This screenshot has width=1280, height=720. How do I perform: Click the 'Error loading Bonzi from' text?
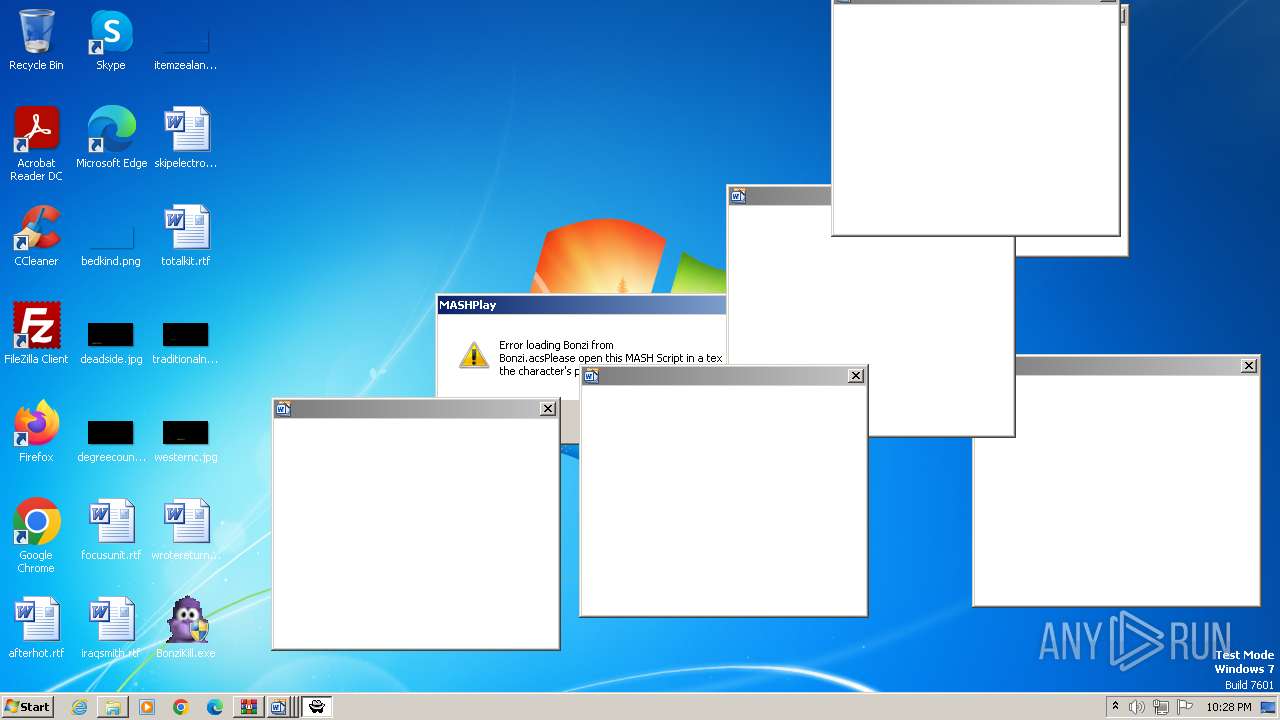point(556,345)
